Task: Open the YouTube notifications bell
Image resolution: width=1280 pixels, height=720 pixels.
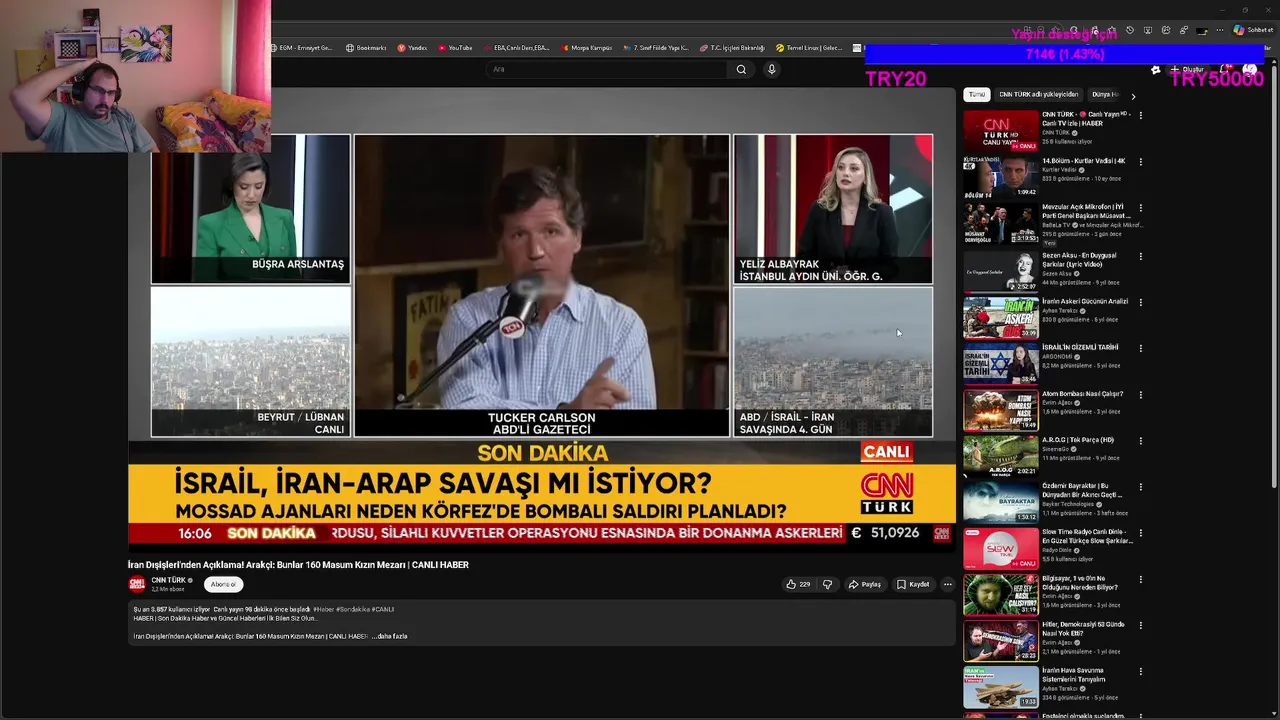Action: (x=1226, y=69)
